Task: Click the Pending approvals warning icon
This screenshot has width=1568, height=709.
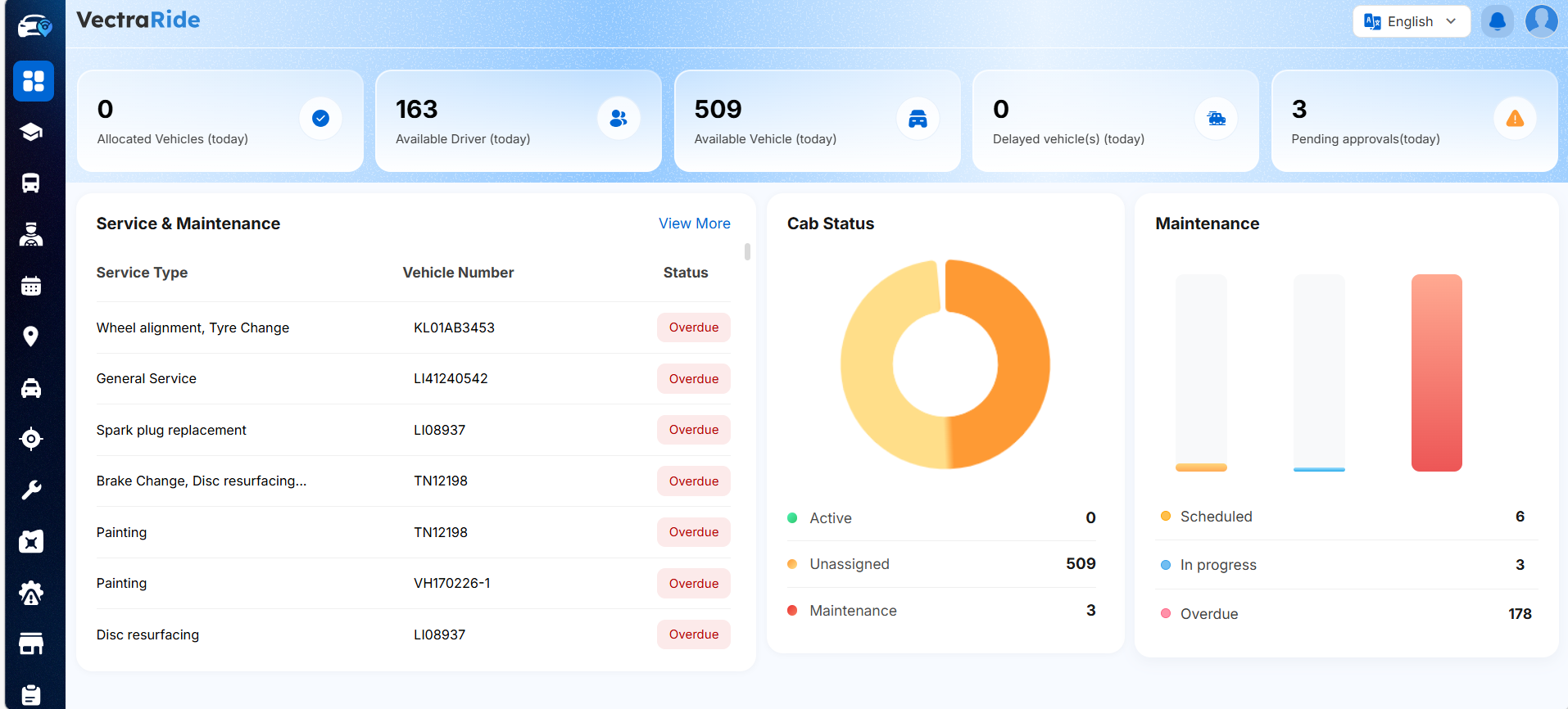Action: 1515,119
